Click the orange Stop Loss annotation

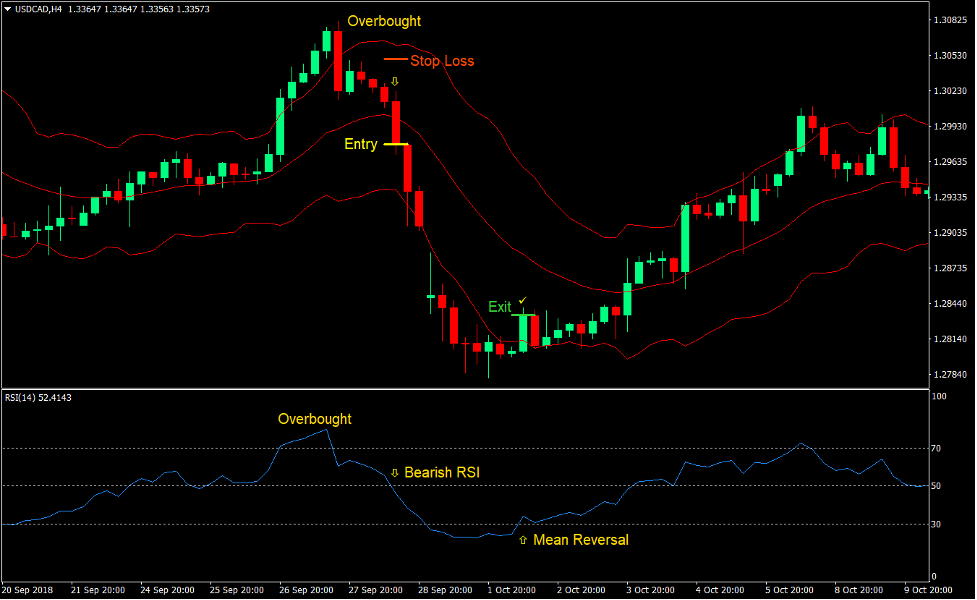[443, 61]
